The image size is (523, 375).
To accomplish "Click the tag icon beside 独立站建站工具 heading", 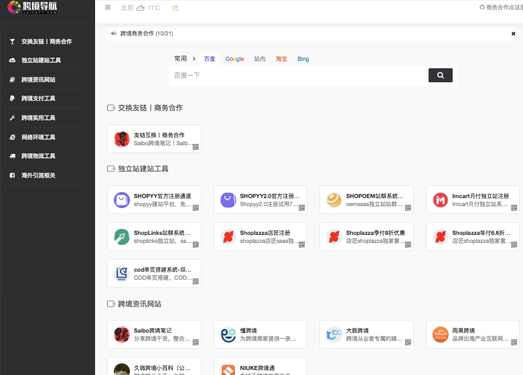I will [x=111, y=169].
